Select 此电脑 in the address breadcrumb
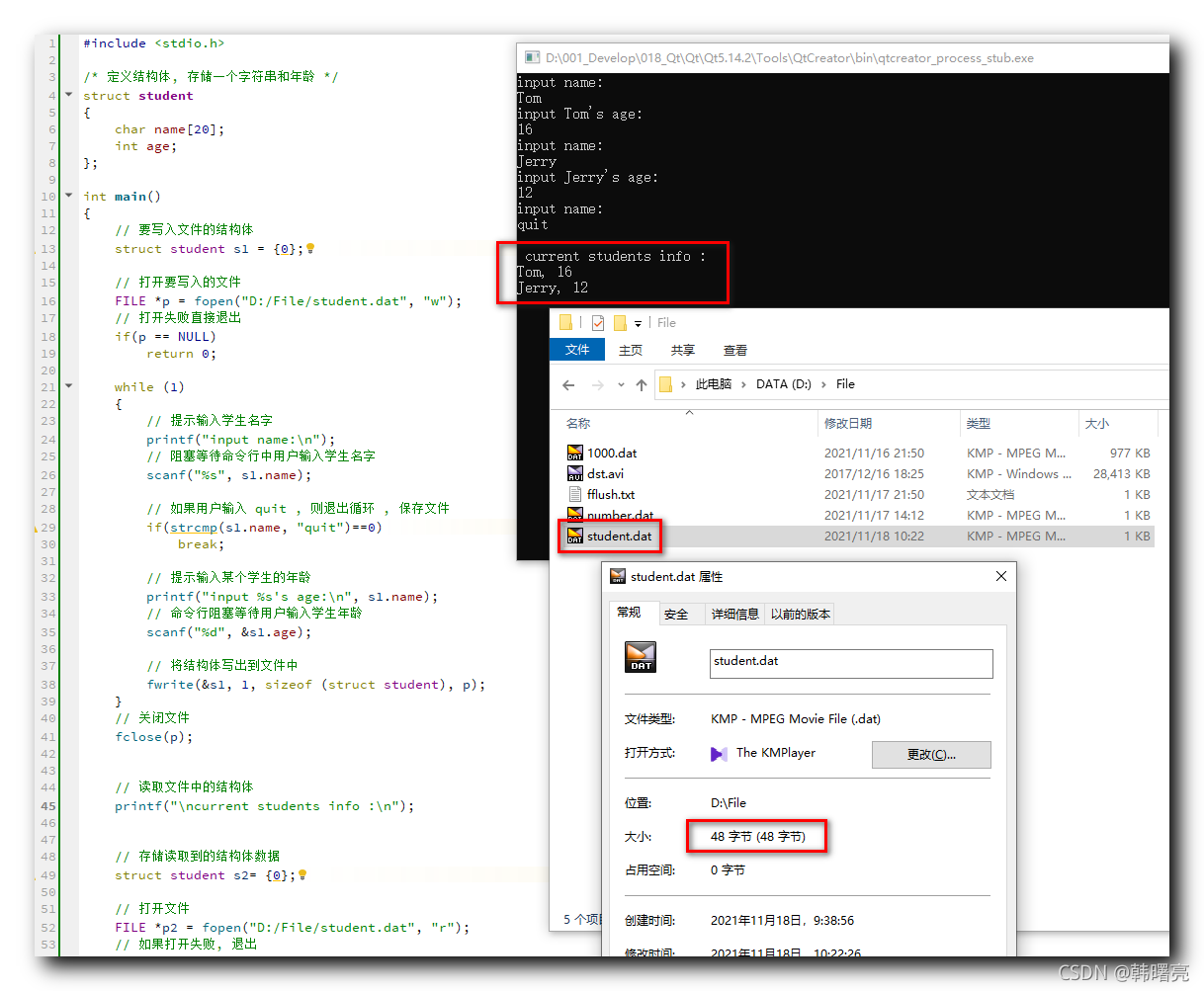1204x991 pixels. coord(714,384)
